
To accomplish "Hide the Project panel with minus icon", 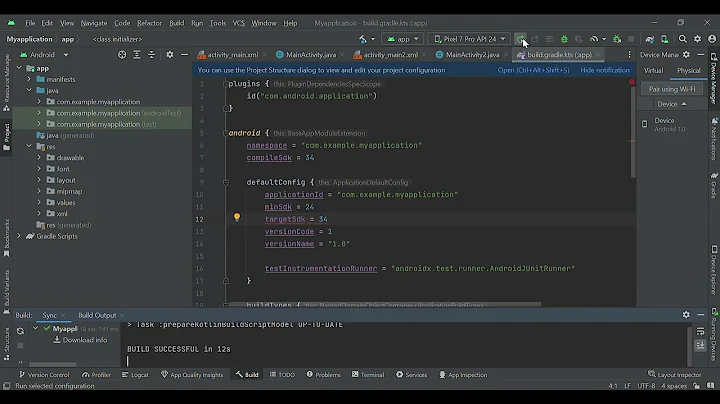I will point(184,55).
